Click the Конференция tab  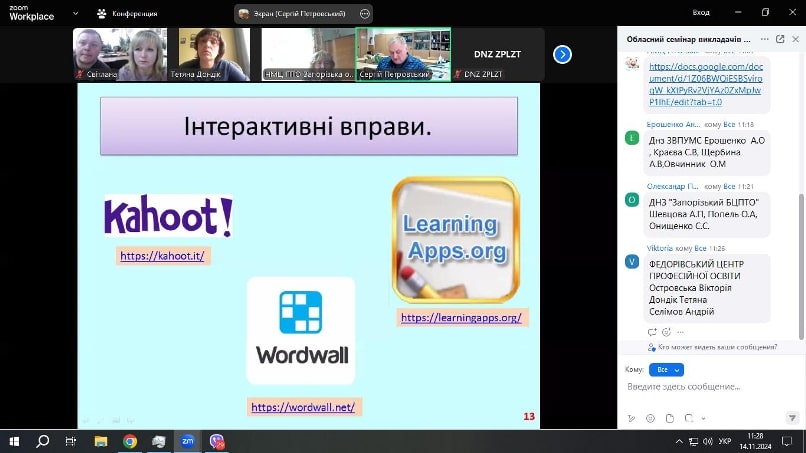pyautogui.click(x=127, y=13)
